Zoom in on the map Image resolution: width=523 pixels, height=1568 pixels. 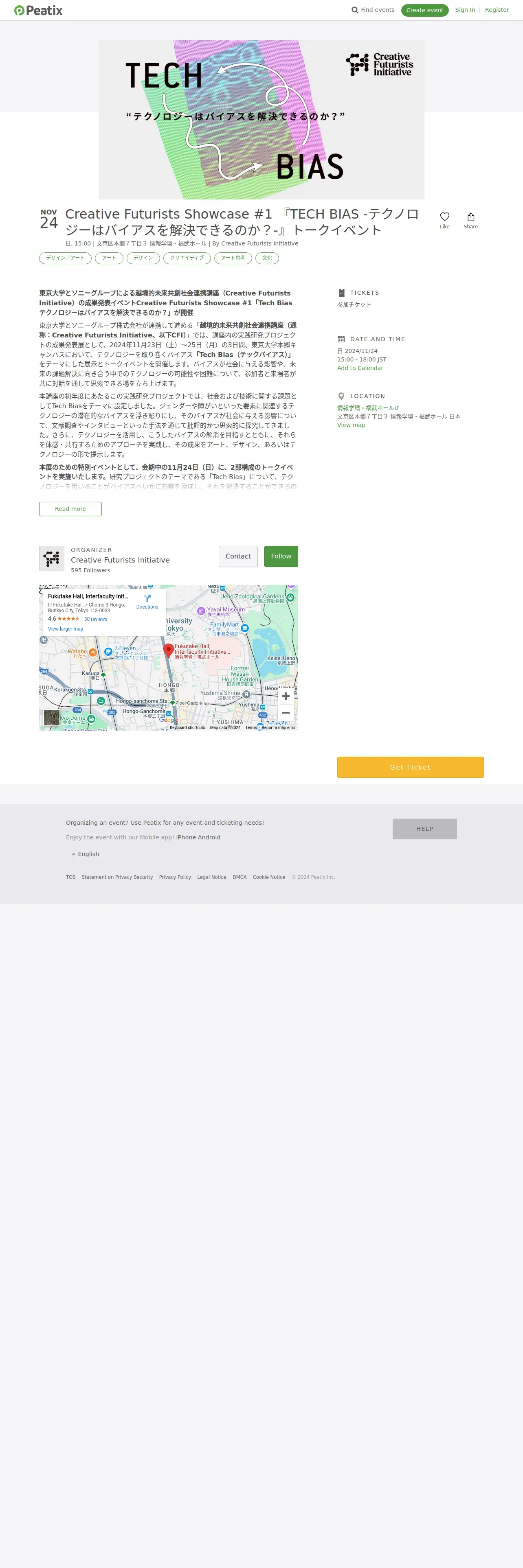(286, 696)
